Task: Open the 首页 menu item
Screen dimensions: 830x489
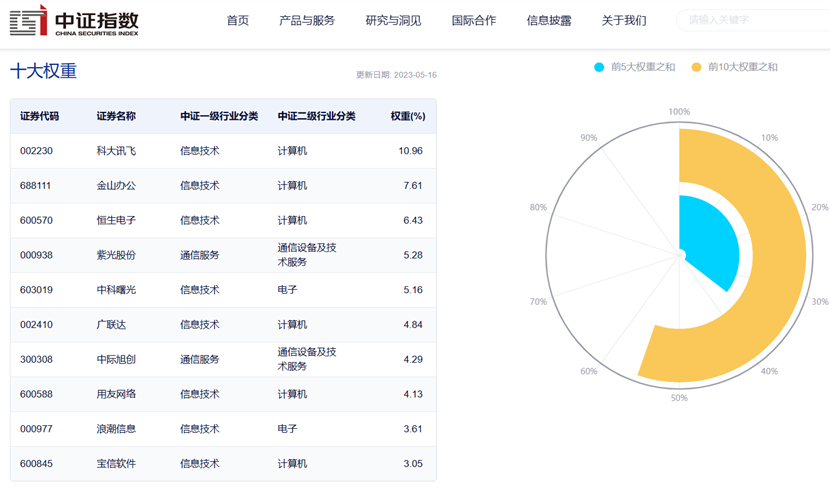Action: point(238,21)
